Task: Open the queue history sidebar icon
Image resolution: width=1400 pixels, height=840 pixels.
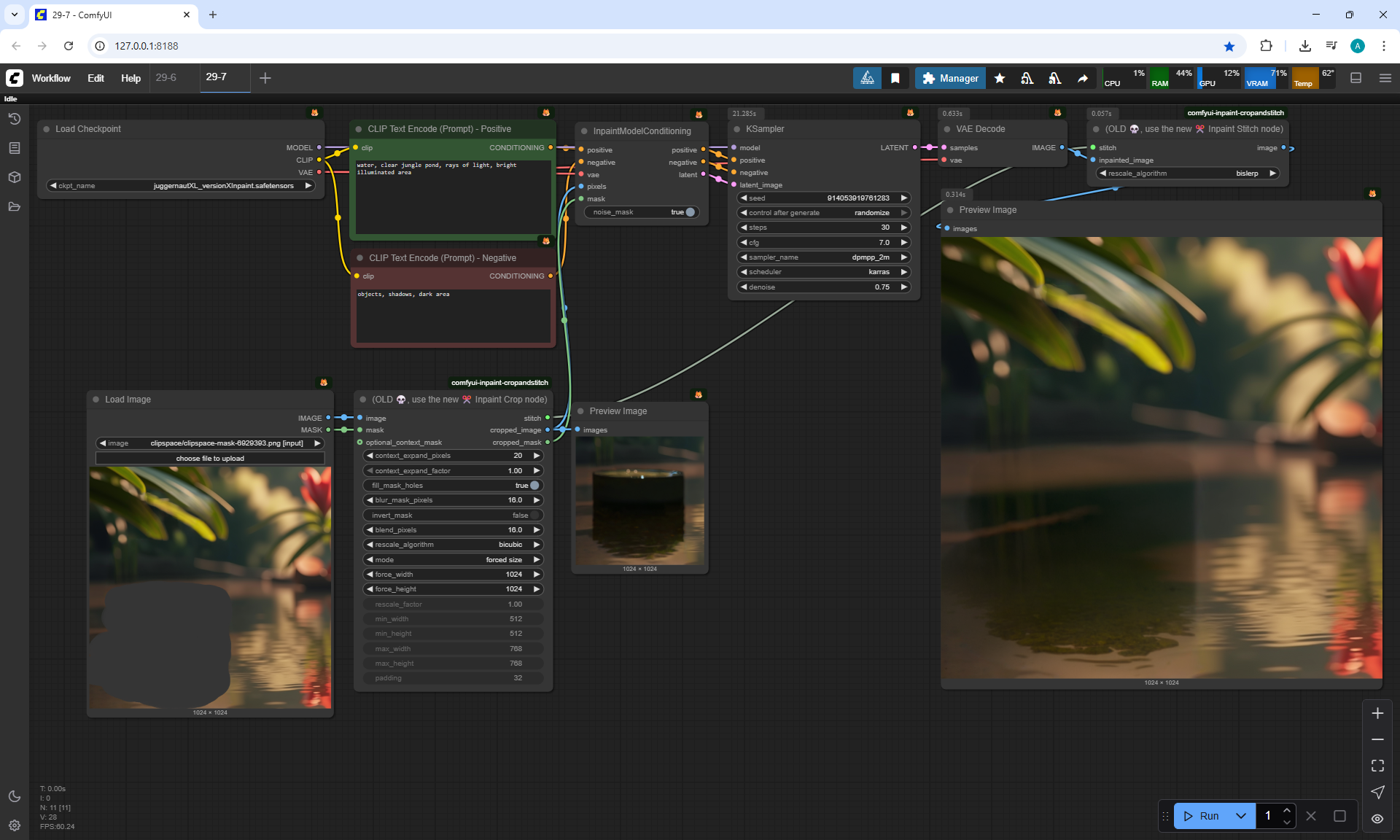Action: 15,119
